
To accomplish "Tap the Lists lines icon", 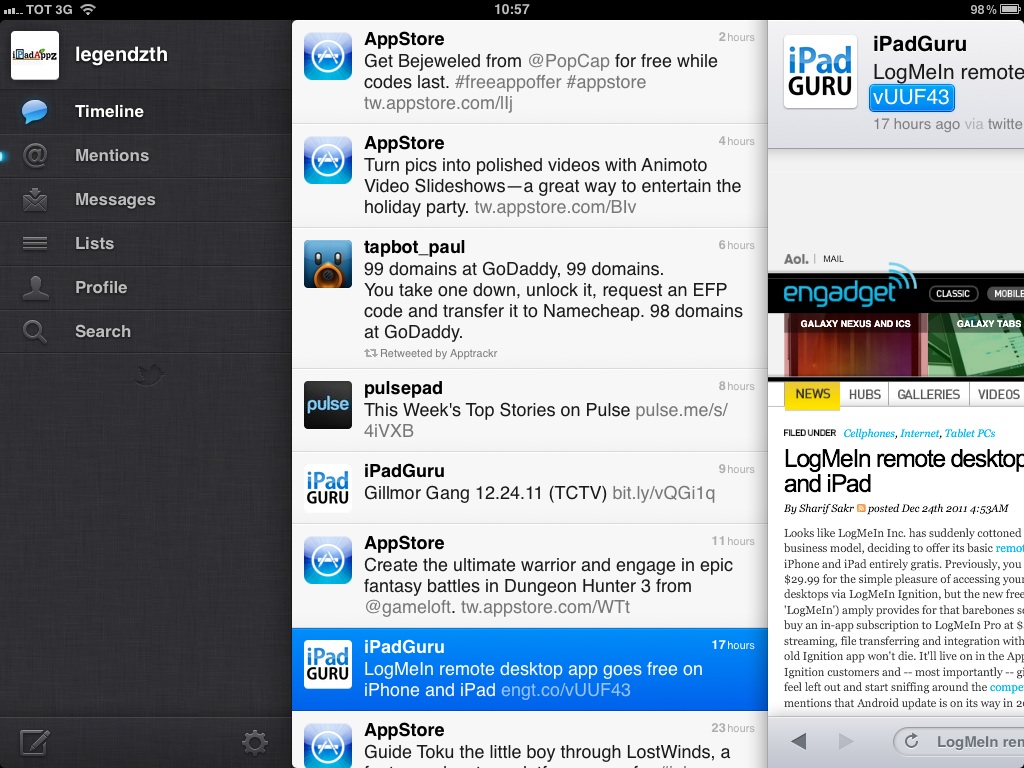I will click(35, 244).
